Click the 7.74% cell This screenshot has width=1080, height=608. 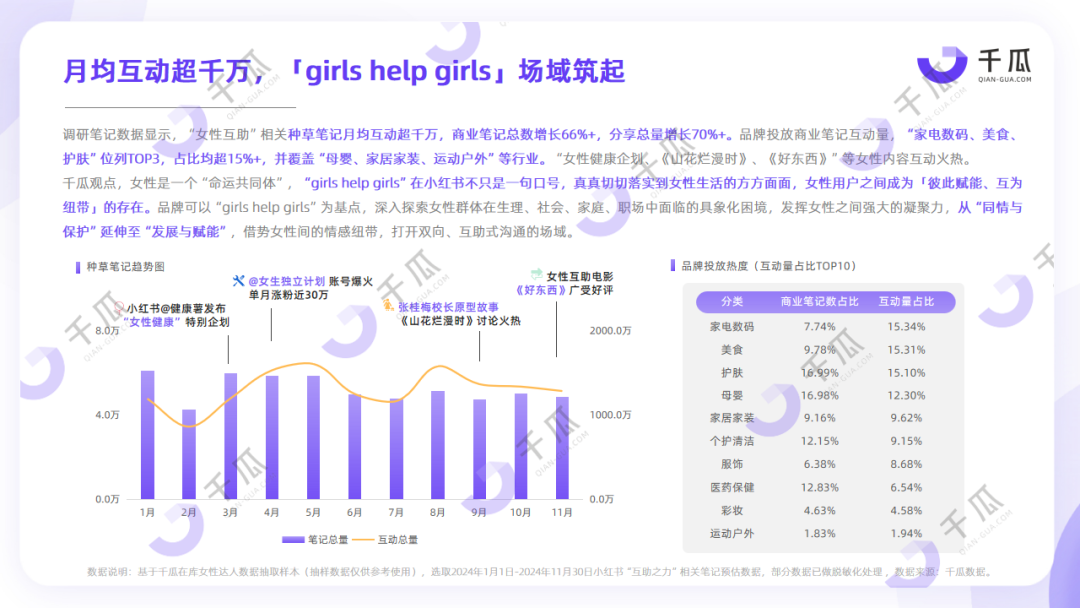tap(819, 326)
